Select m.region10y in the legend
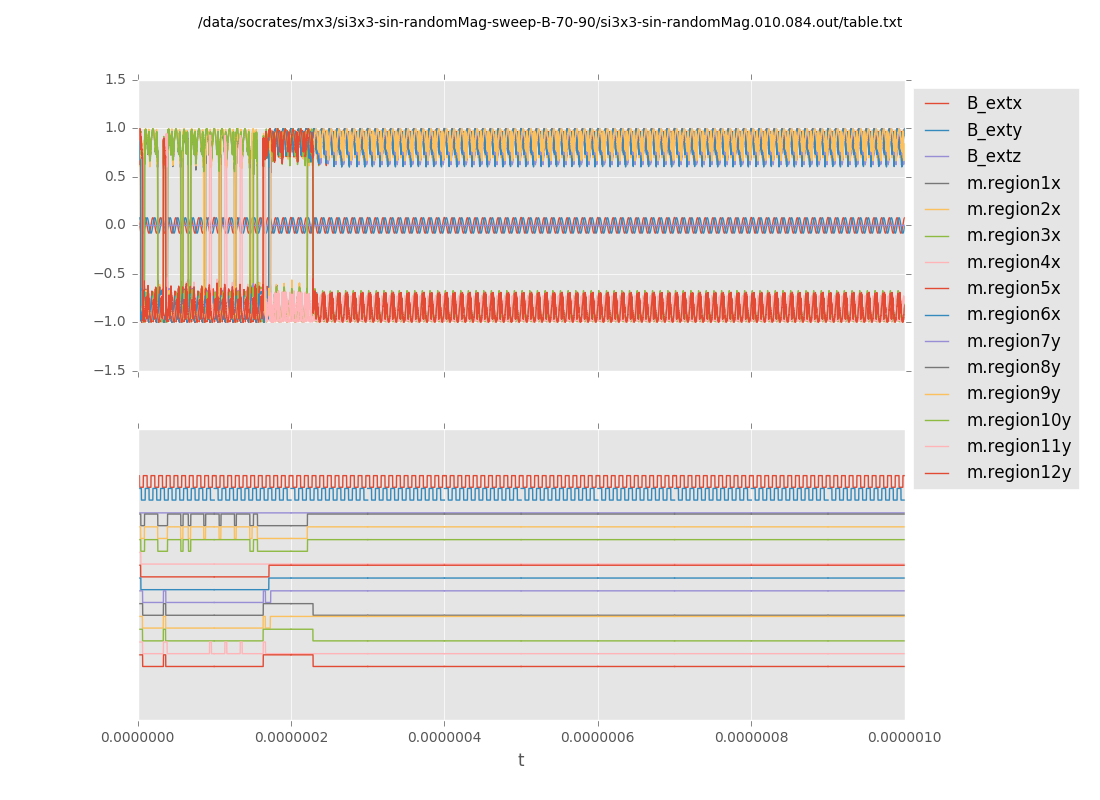Viewport: 1100px width, 800px height. click(1018, 420)
